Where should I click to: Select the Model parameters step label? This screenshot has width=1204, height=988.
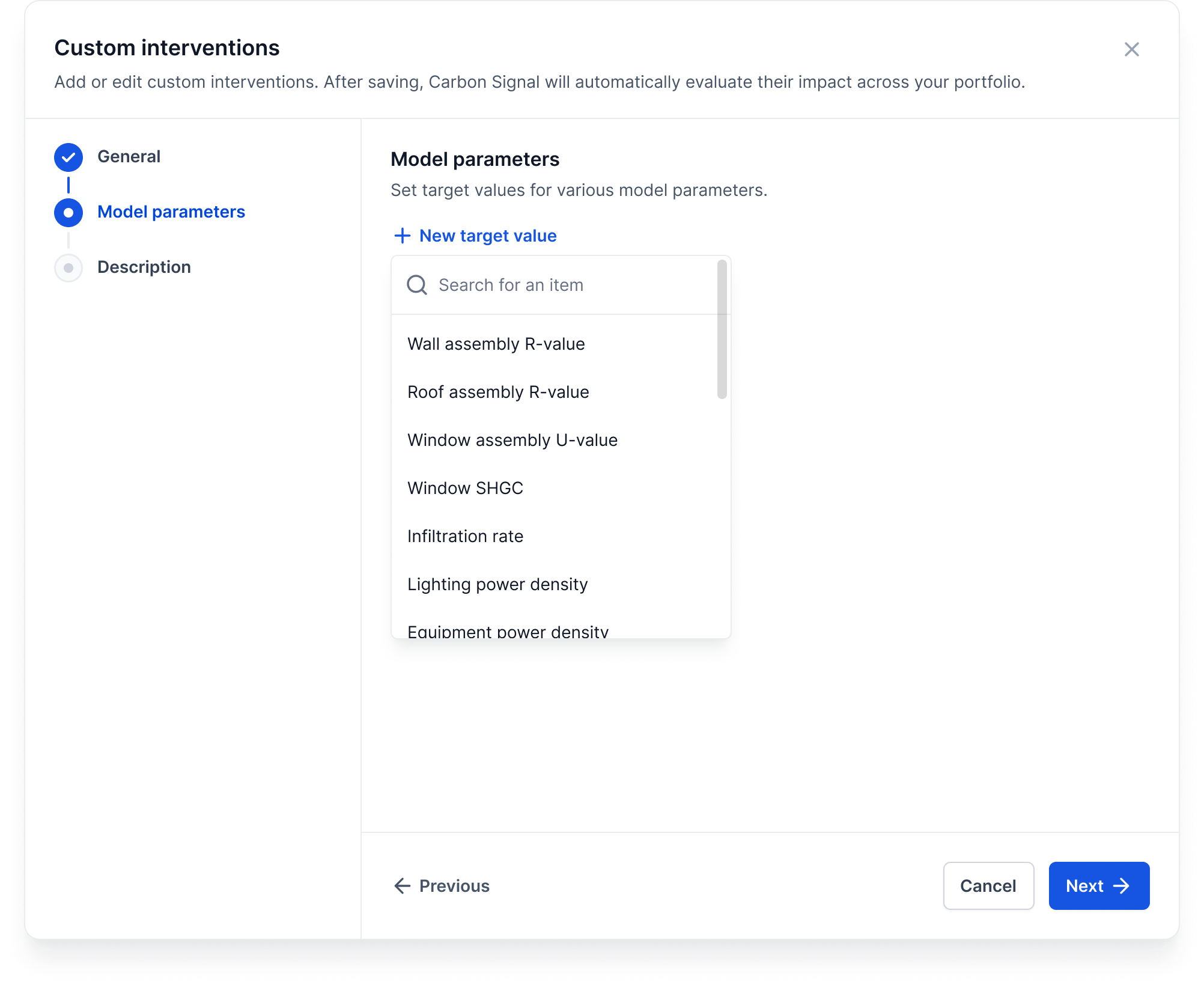[x=171, y=212]
